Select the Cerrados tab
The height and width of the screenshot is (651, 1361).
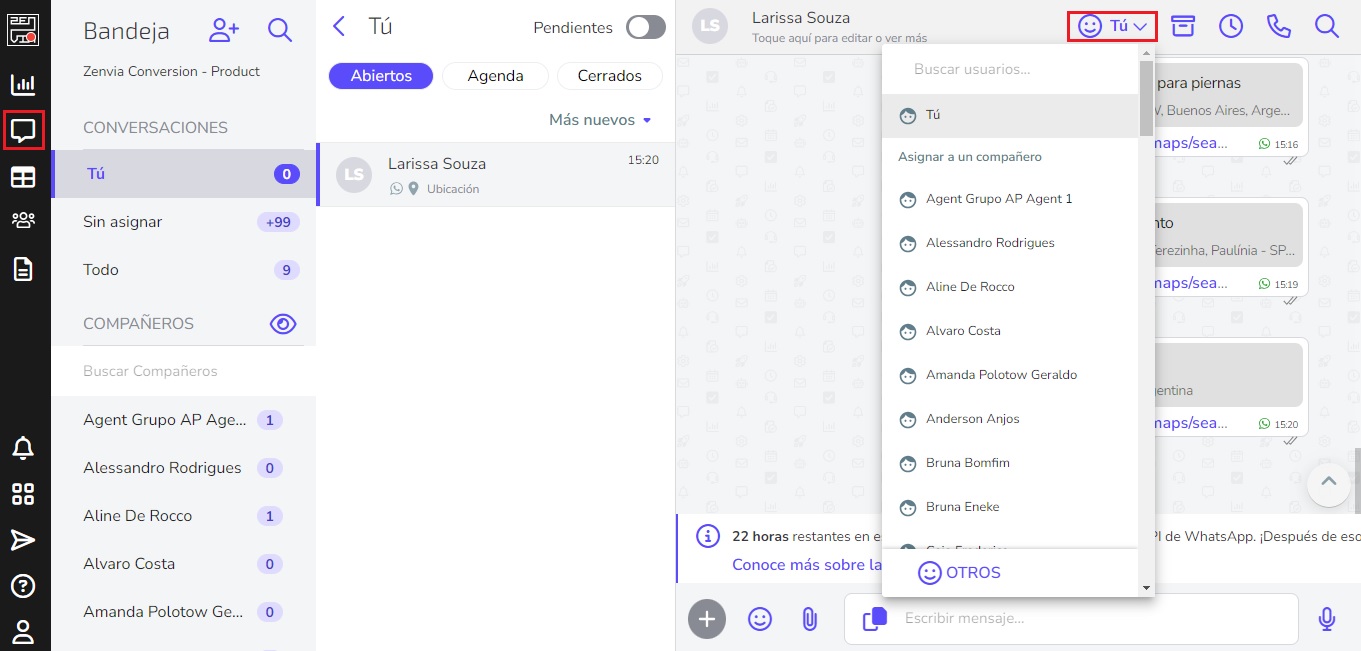(610, 76)
